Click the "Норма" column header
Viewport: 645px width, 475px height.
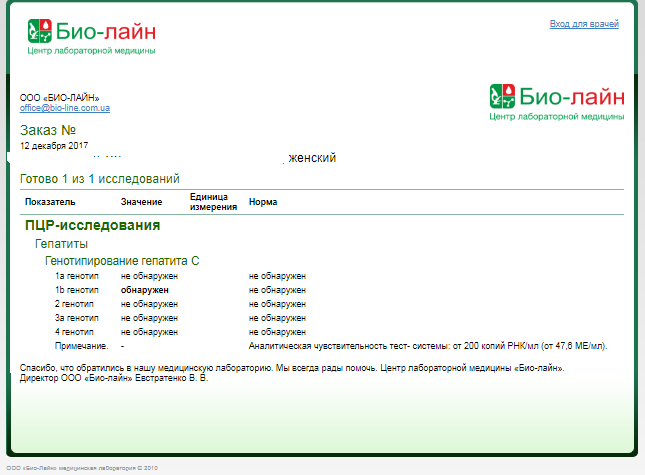[263, 202]
